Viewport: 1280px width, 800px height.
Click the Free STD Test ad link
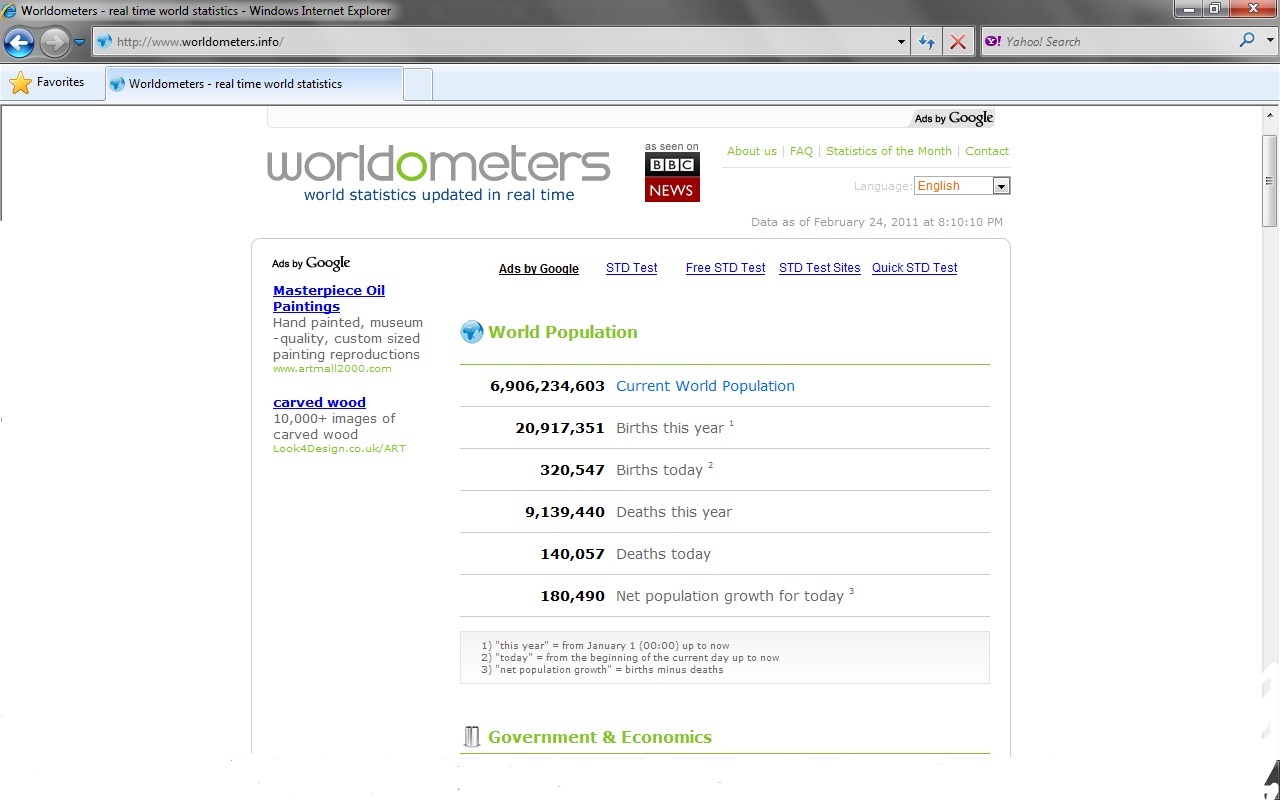tap(725, 268)
